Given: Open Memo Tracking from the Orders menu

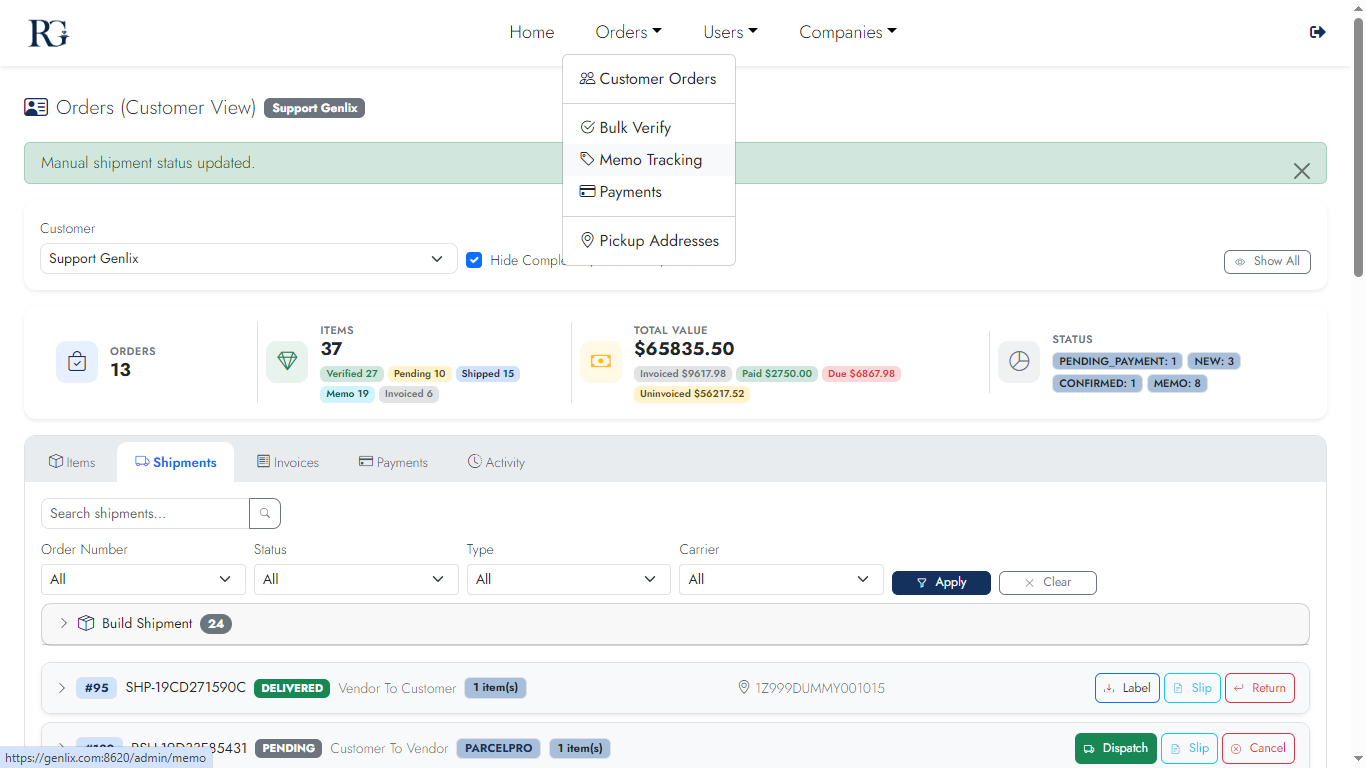Looking at the screenshot, I should pos(650,159).
